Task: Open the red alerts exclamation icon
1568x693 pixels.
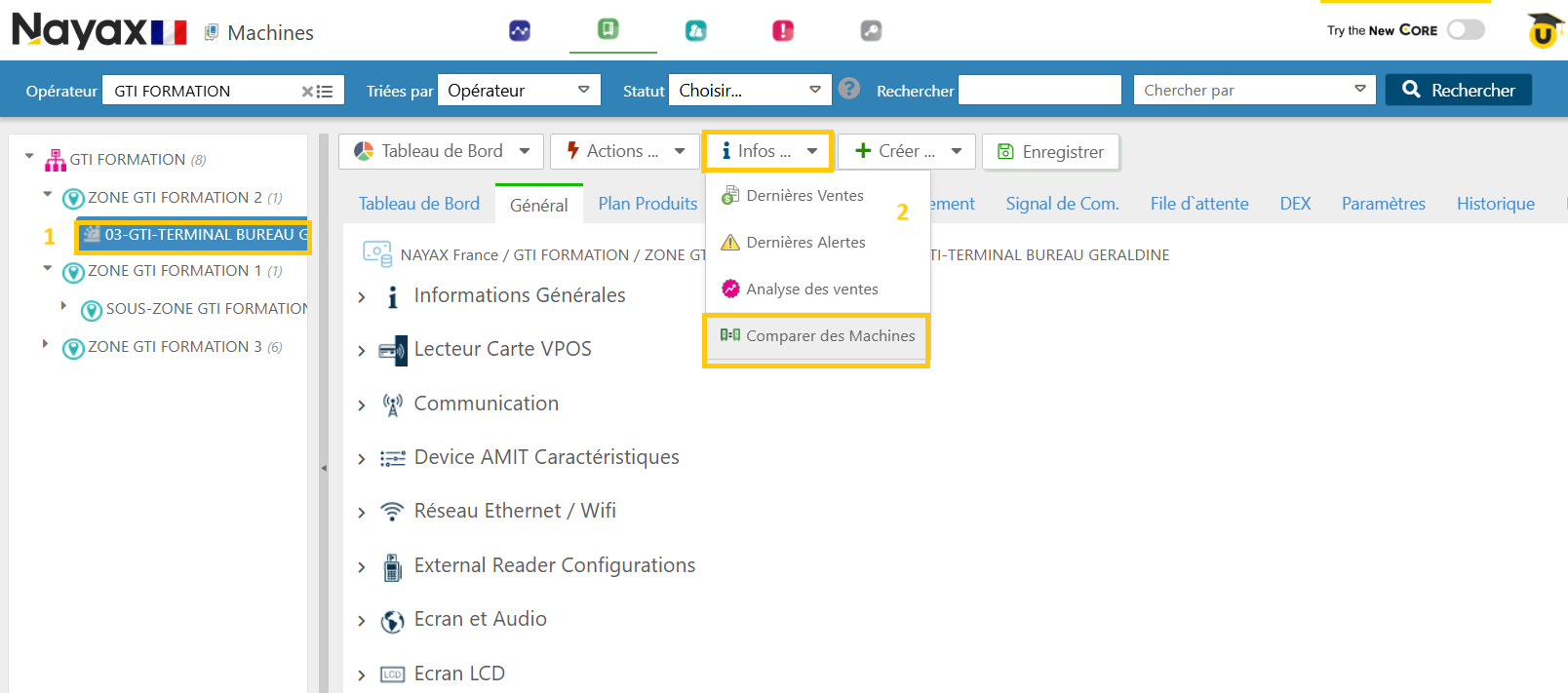Action: click(x=783, y=31)
